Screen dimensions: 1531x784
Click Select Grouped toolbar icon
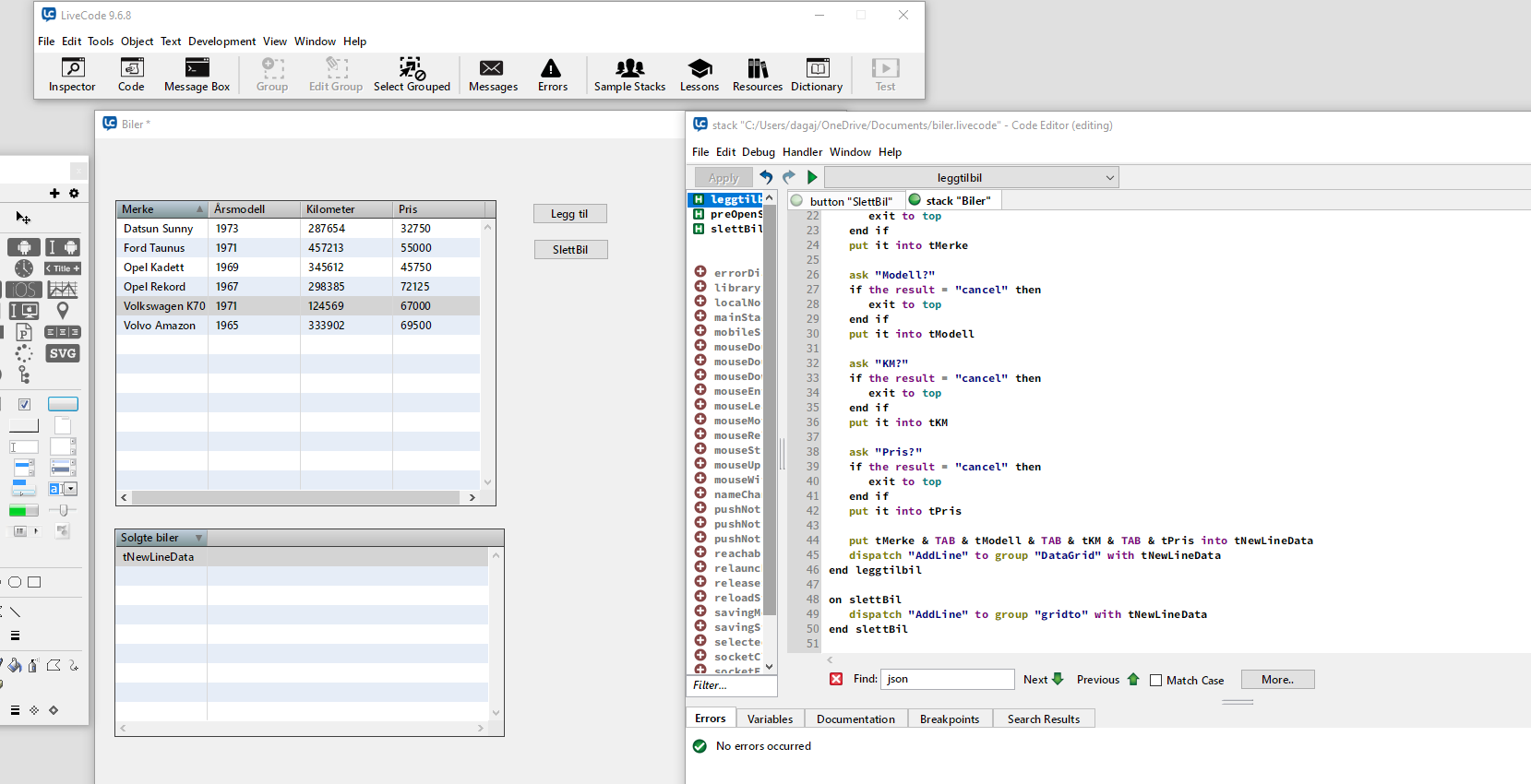(x=412, y=75)
